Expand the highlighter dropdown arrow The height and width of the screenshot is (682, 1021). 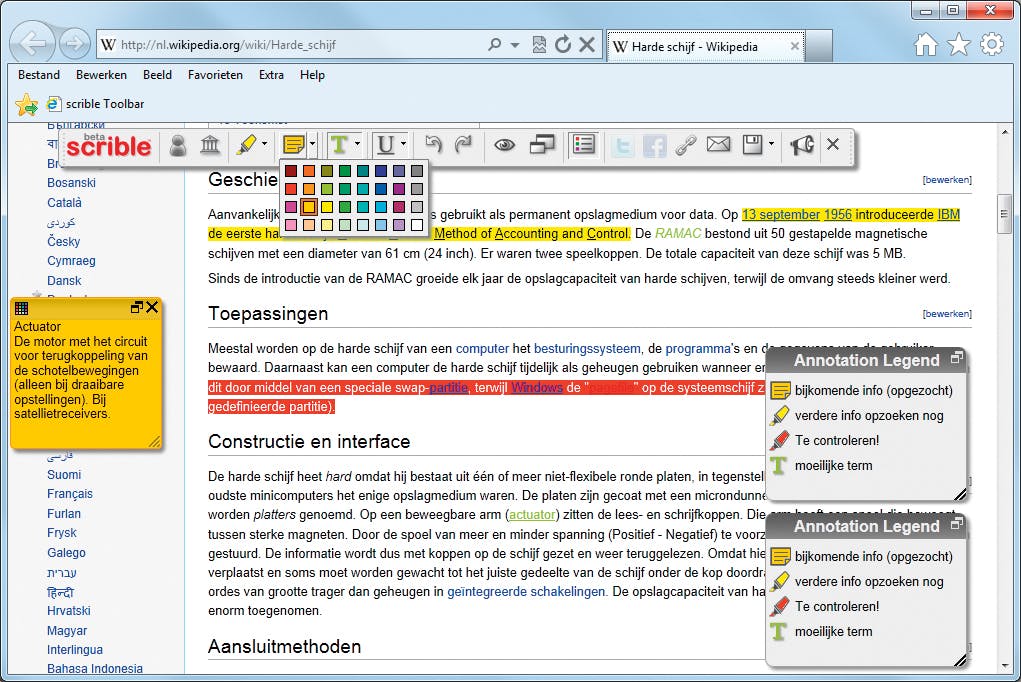(x=264, y=144)
